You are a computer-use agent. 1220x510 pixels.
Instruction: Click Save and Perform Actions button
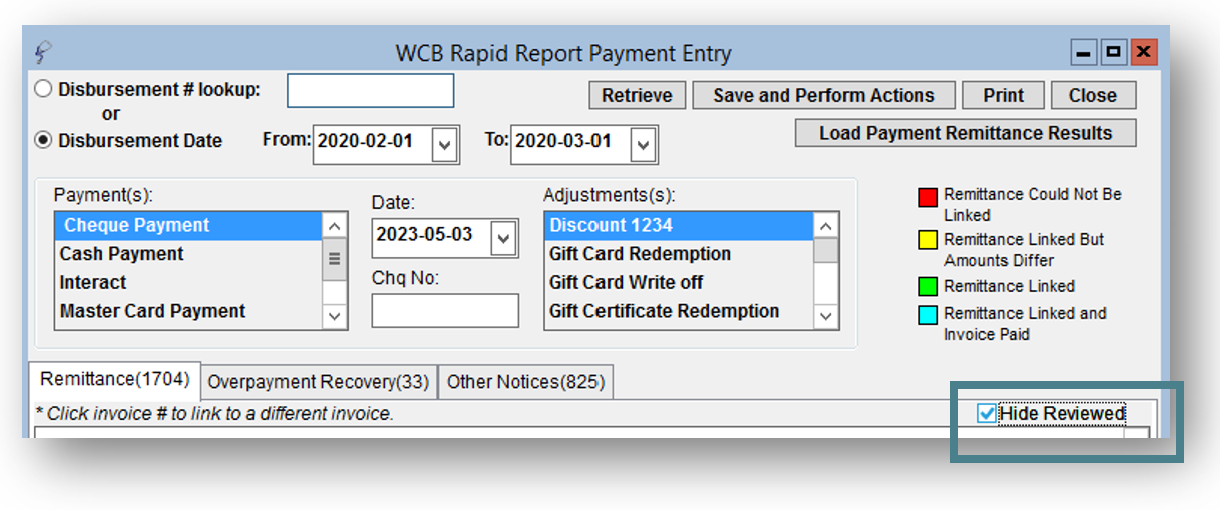[824, 96]
